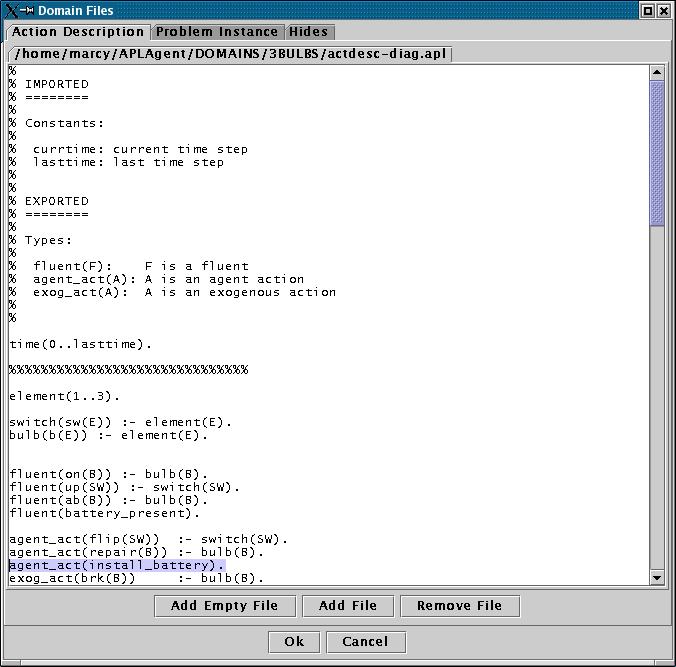Dismiss the dialog with Cancel
Image resolution: width=676 pixels, height=667 pixels.
(x=364, y=642)
